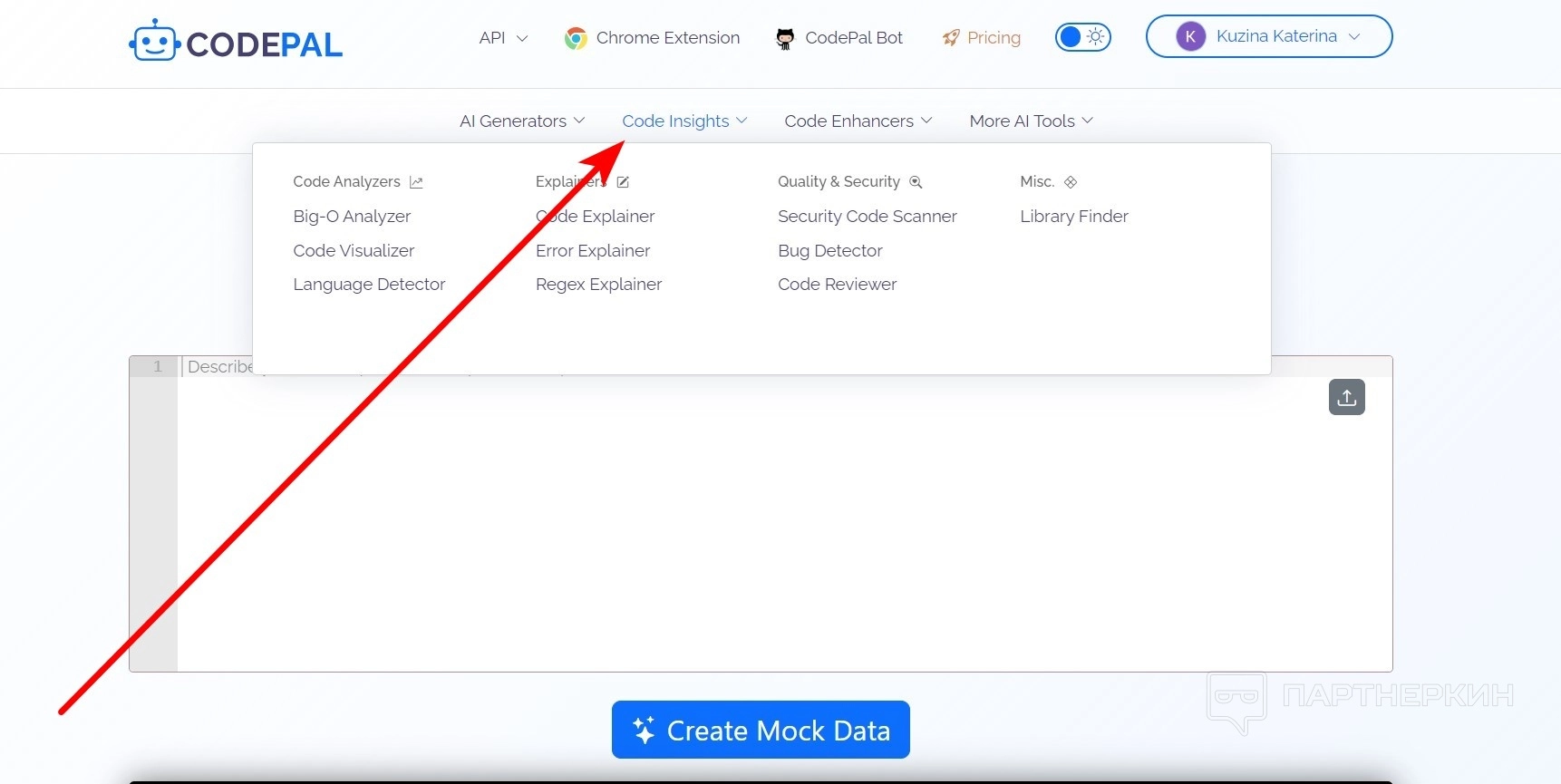The width and height of the screenshot is (1561, 784).
Task: Click the Quality & Security category heading
Action: click(x=839, y=182)
